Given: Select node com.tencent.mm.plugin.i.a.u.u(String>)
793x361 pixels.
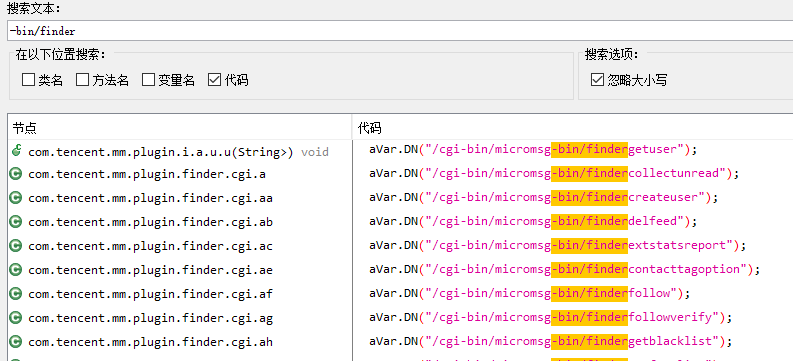Looking at the screenshot, I should (161, 152).
